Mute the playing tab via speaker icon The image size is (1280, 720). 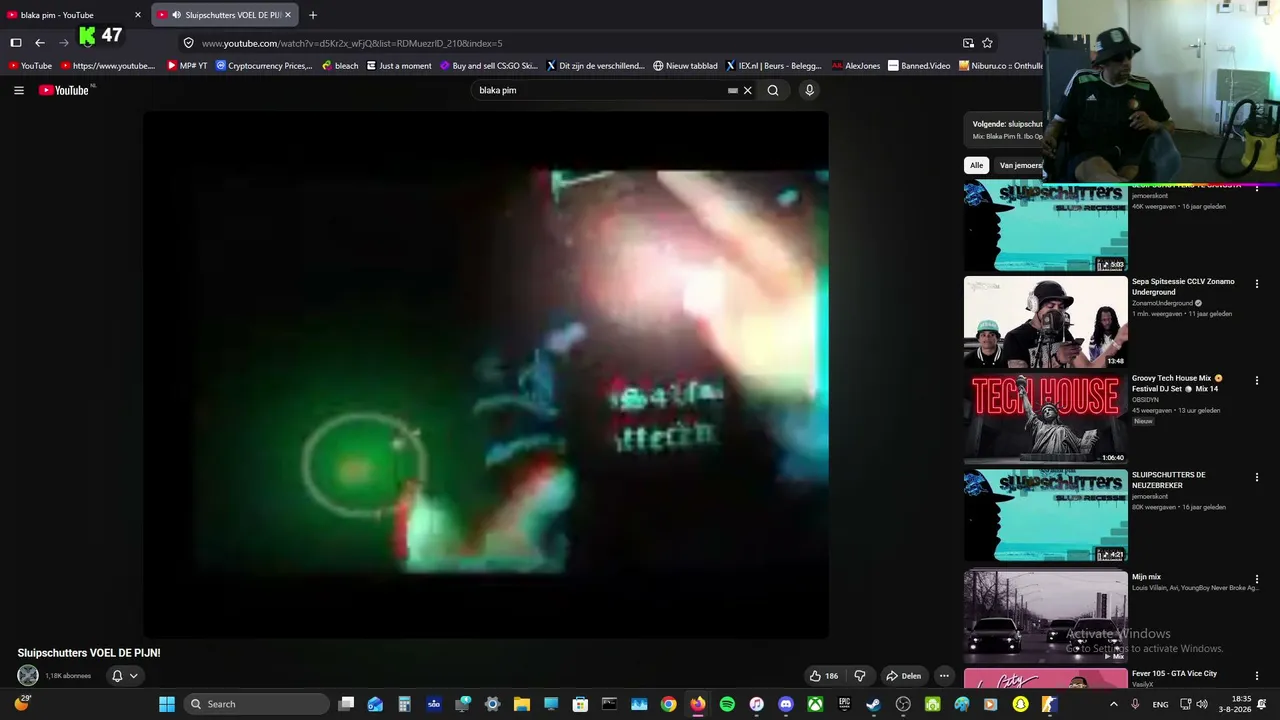(x=176, y=15)
